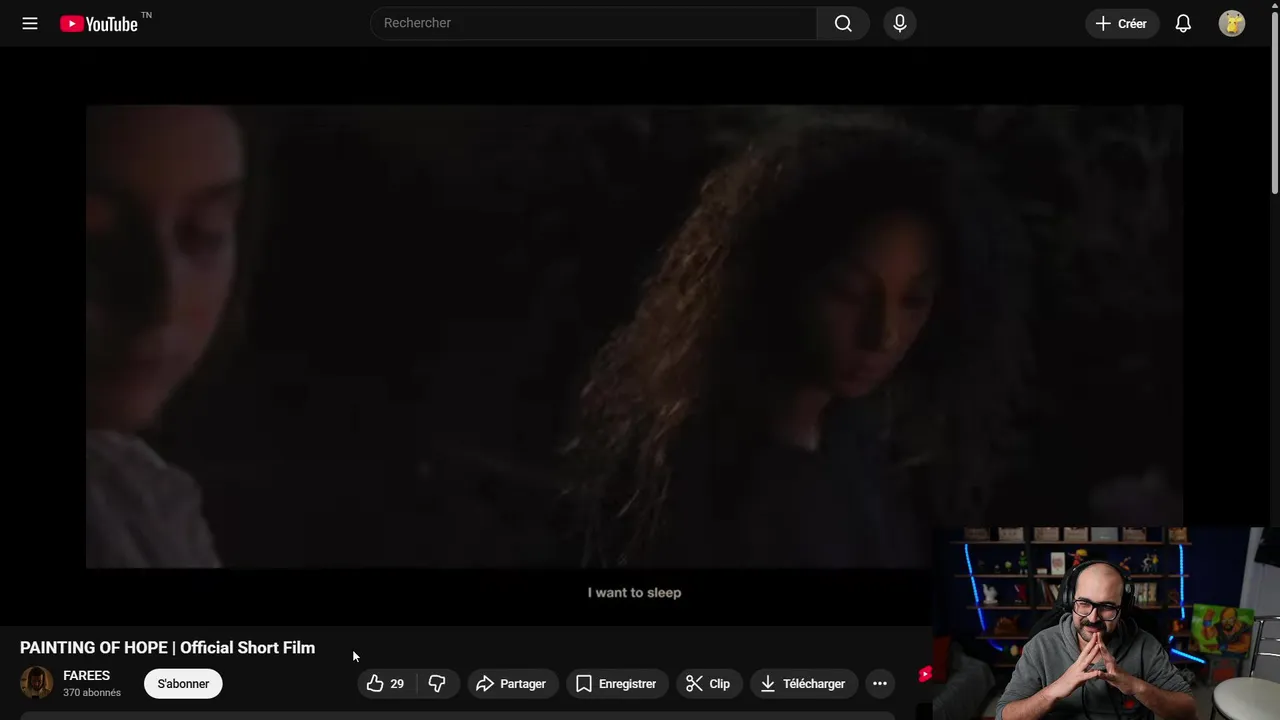
Task: Open more actions three-dot menu
Action: tap(880, 684)
